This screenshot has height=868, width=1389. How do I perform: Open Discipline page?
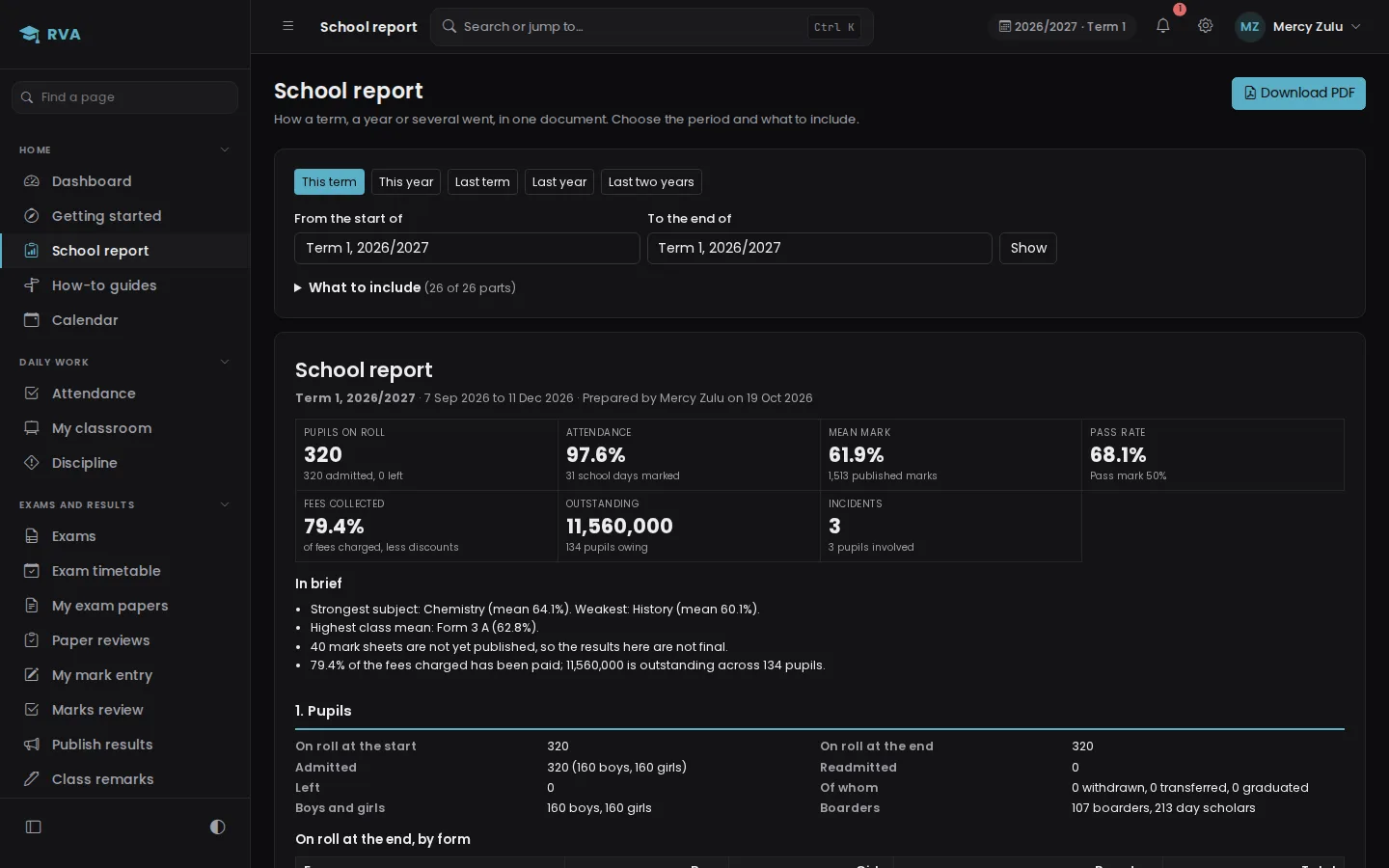[124, 463]
